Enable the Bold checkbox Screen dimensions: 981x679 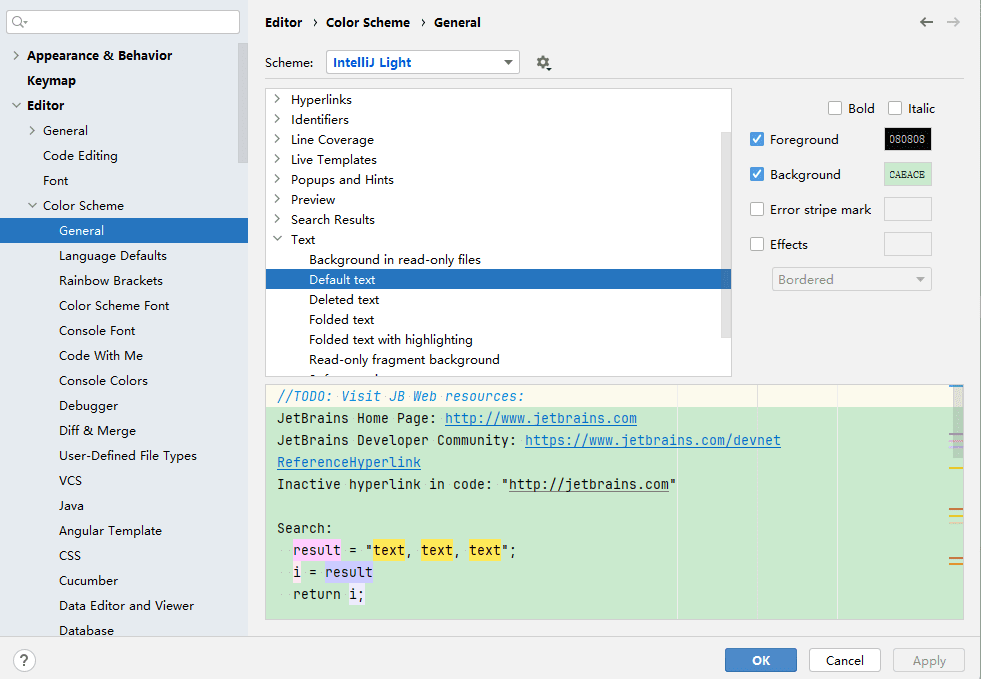tap(835, 109)
